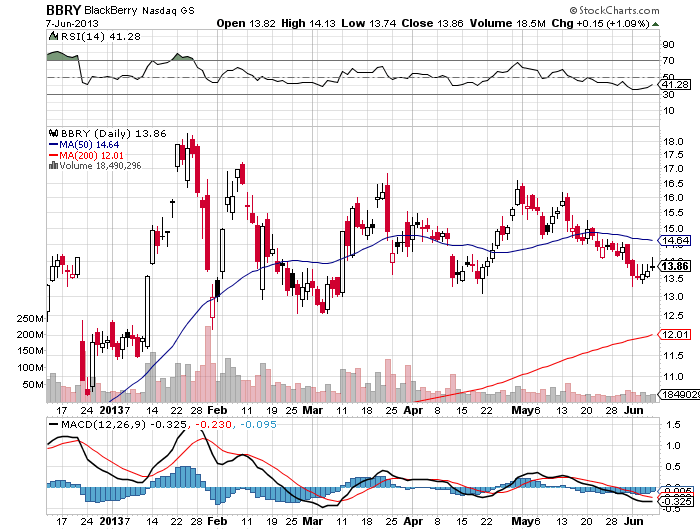
Task: Click the 2013 year label under the price panel
Action: (x=112, y=410)
